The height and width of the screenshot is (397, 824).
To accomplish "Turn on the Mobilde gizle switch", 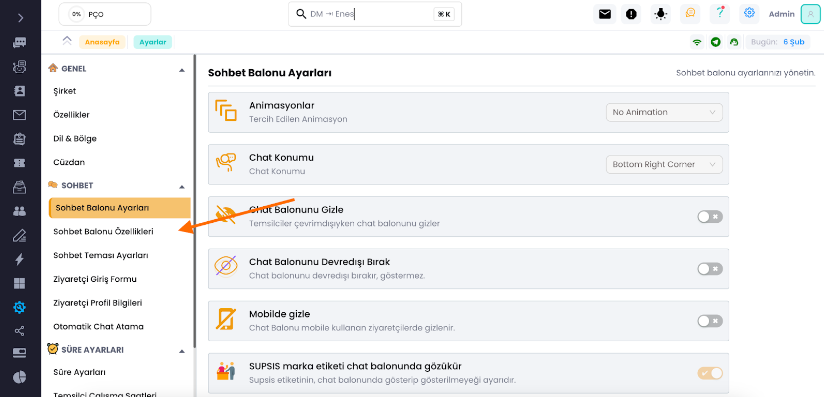I will (710, 321).
